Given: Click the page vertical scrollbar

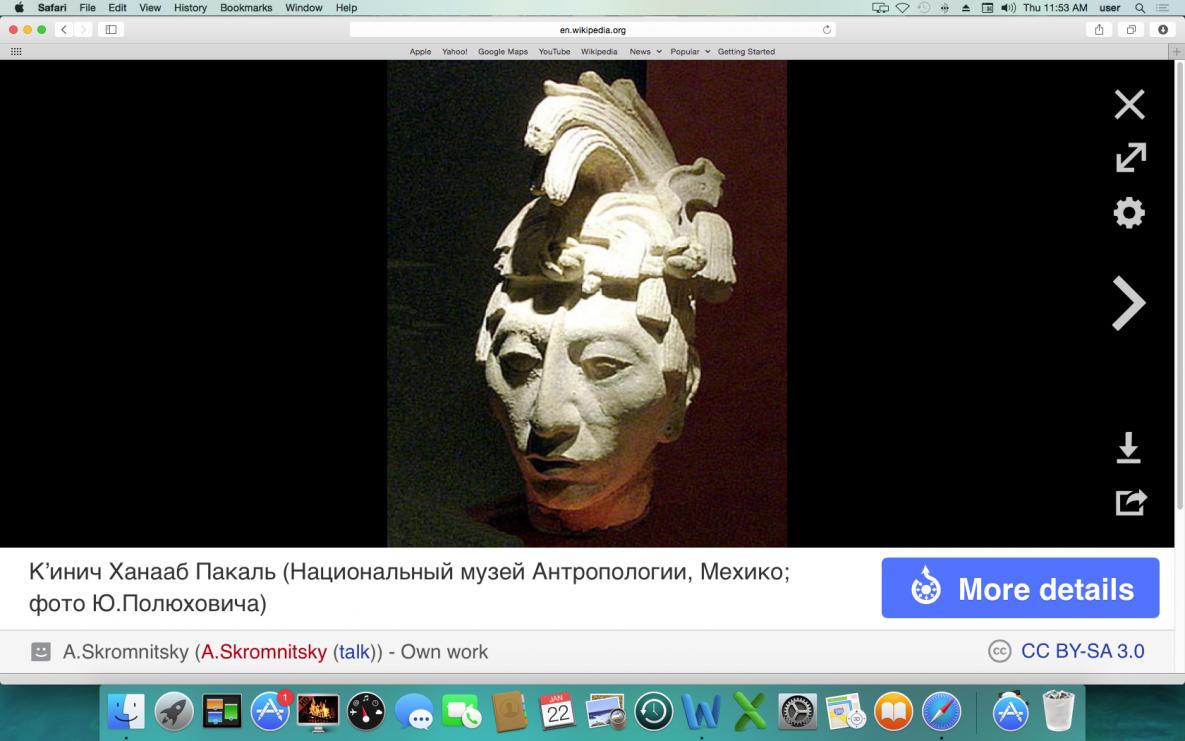Looking at the screenshot, I should click(1180, 286).
